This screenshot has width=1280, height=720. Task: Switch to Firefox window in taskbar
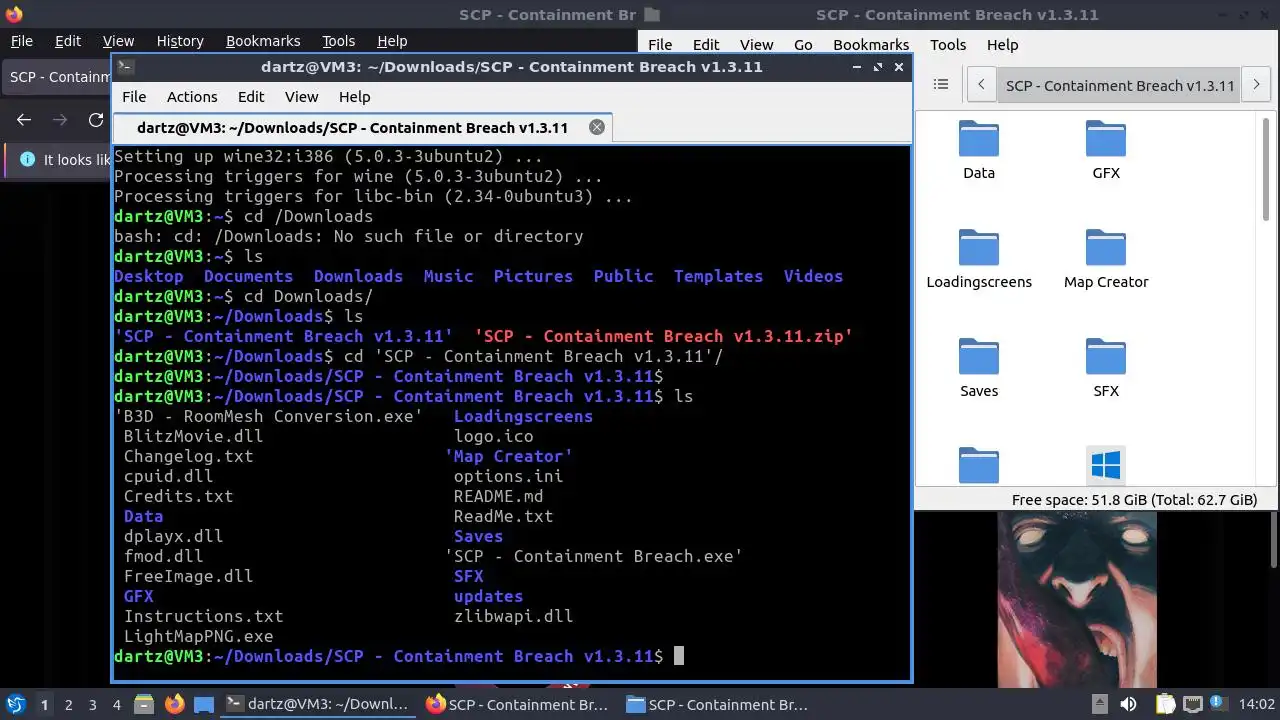[517, 704]
